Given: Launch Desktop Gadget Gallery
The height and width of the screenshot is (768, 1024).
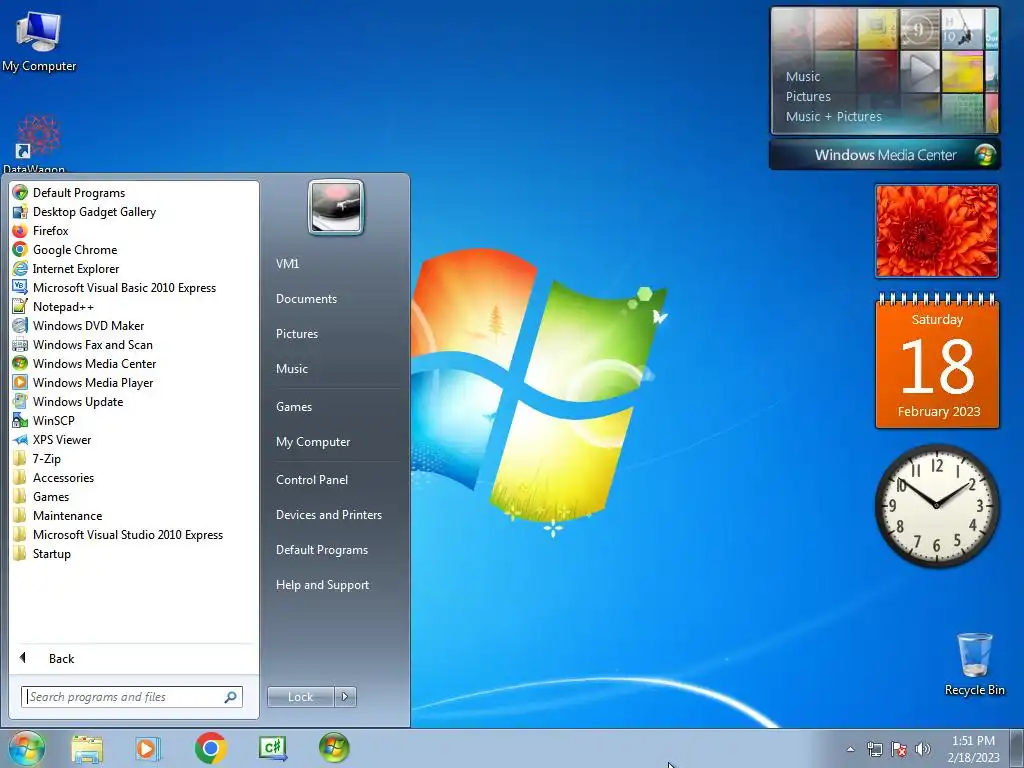Looking at the screenshot, I should pyautogui.click(x=85, y=212).
